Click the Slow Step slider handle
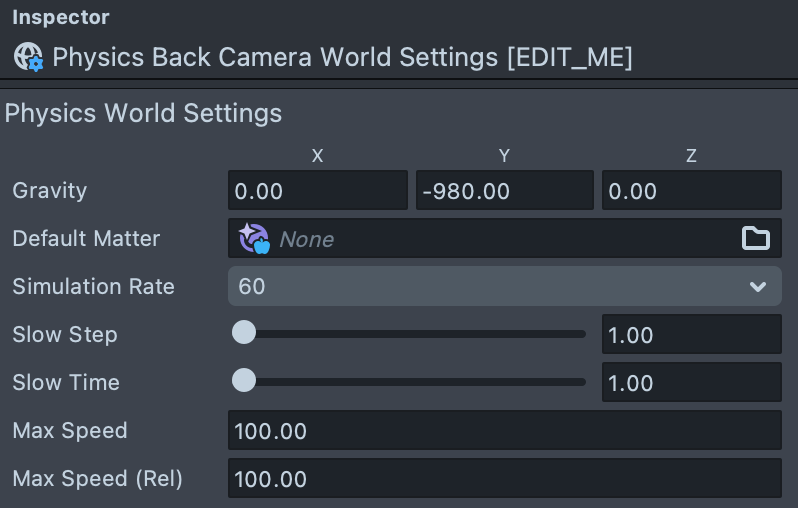The image size is (798, 508). click(244, 334)
